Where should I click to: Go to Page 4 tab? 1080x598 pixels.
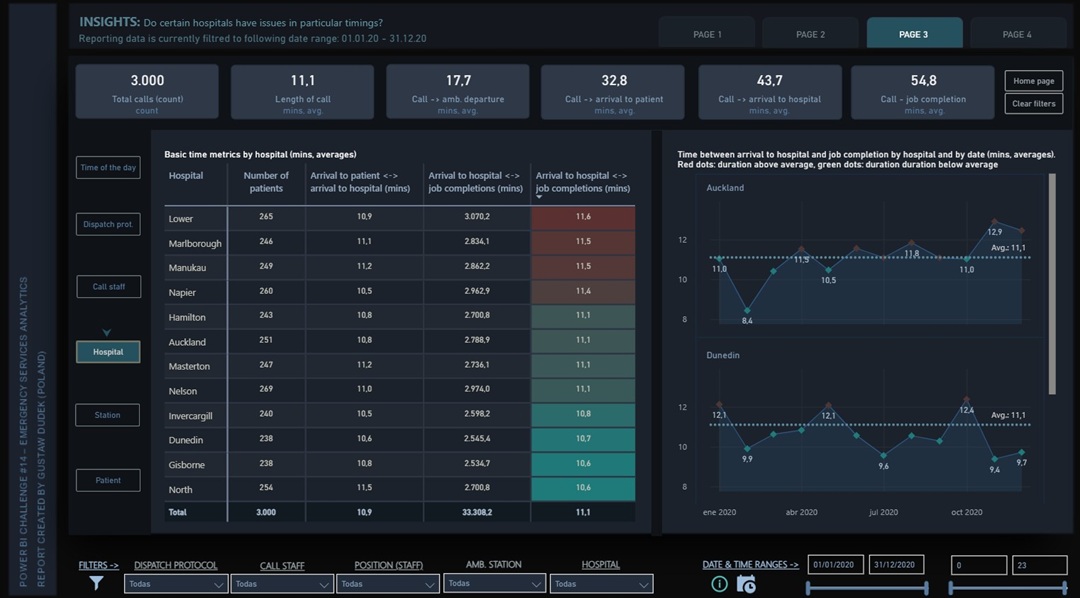click(x=1017, y=34)
